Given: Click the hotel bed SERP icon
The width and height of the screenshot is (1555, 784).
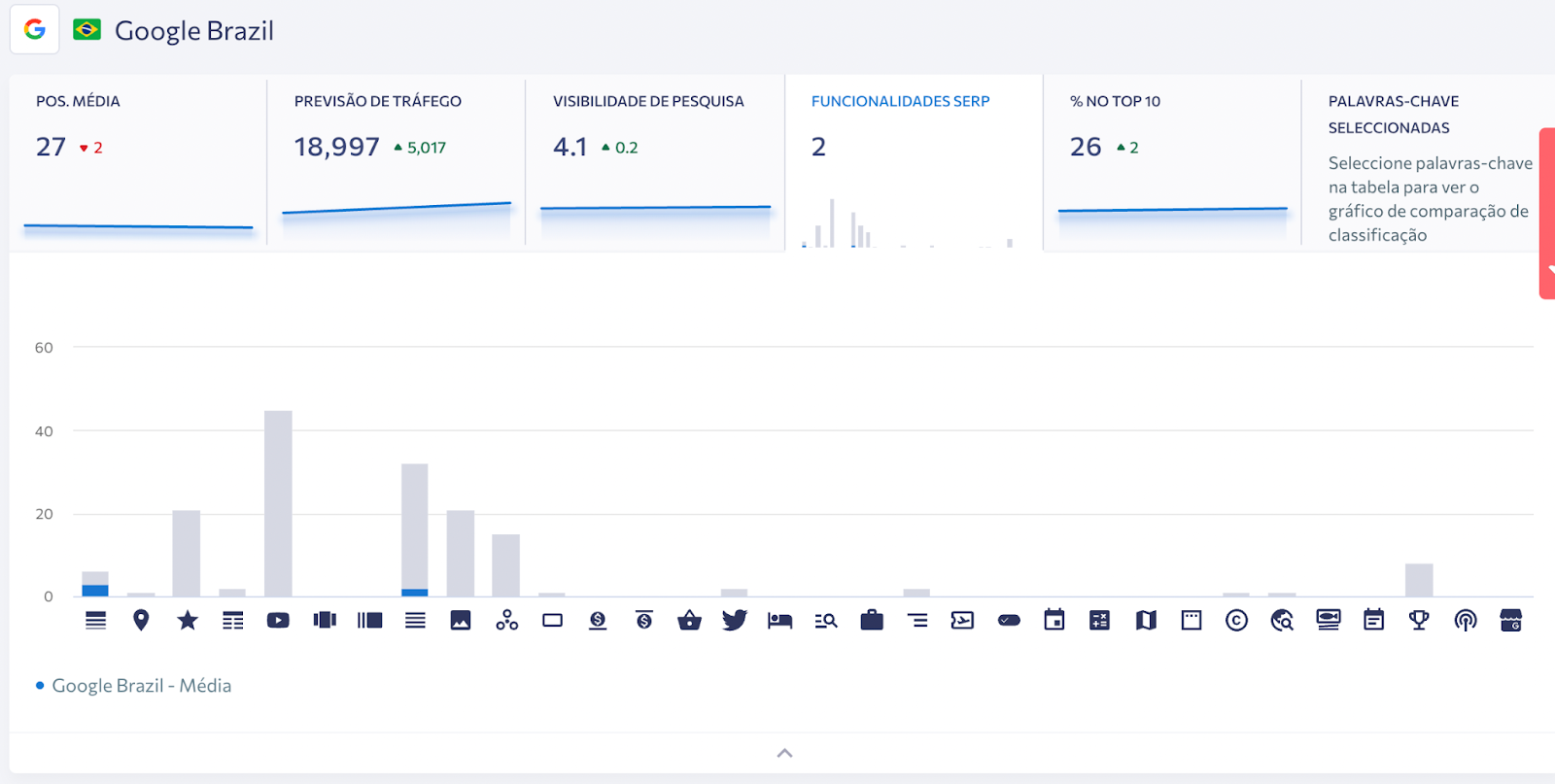Looking at the screenshot, I should (780, 620).
